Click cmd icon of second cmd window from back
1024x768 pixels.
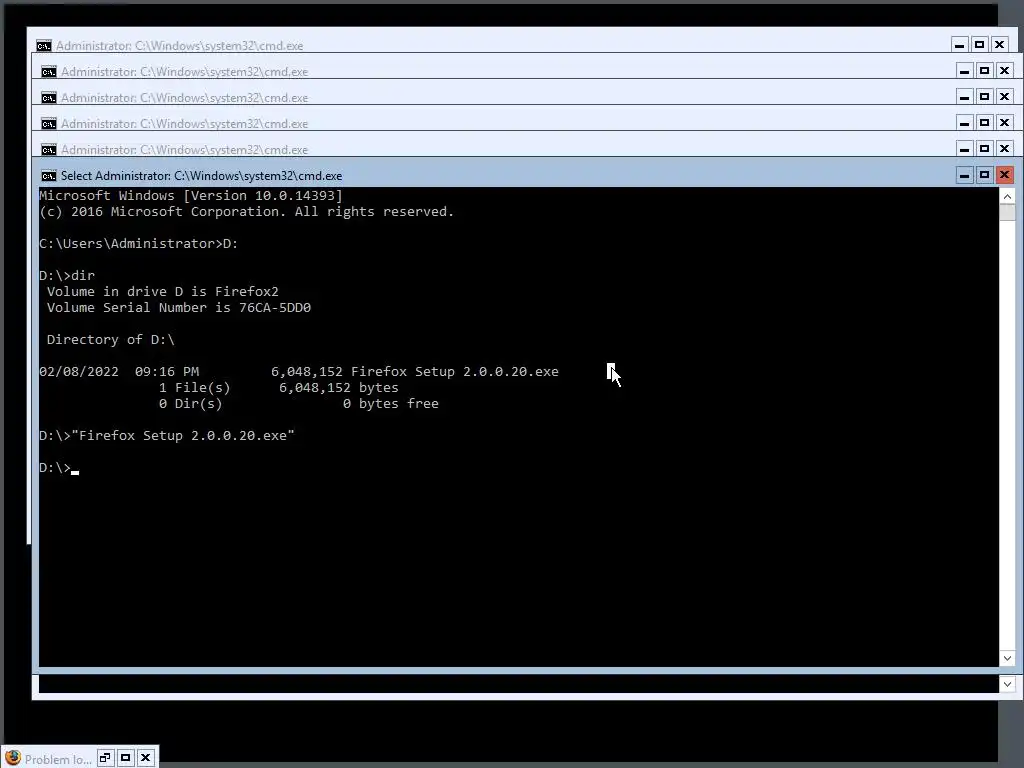point(48,72)
